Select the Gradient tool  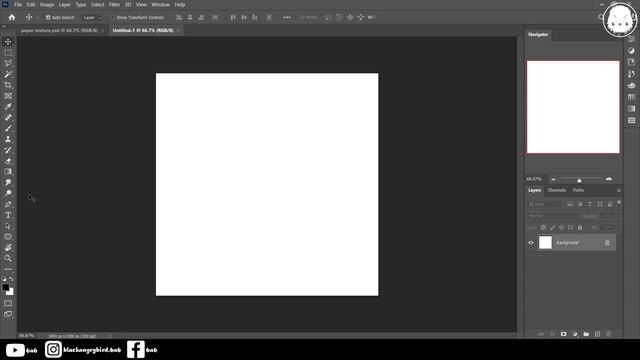tap(8, 171)
